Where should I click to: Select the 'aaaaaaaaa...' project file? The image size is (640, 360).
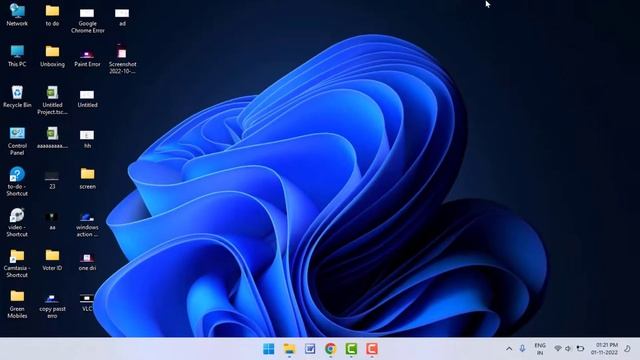pyautogui.click(x=52, y=138)
